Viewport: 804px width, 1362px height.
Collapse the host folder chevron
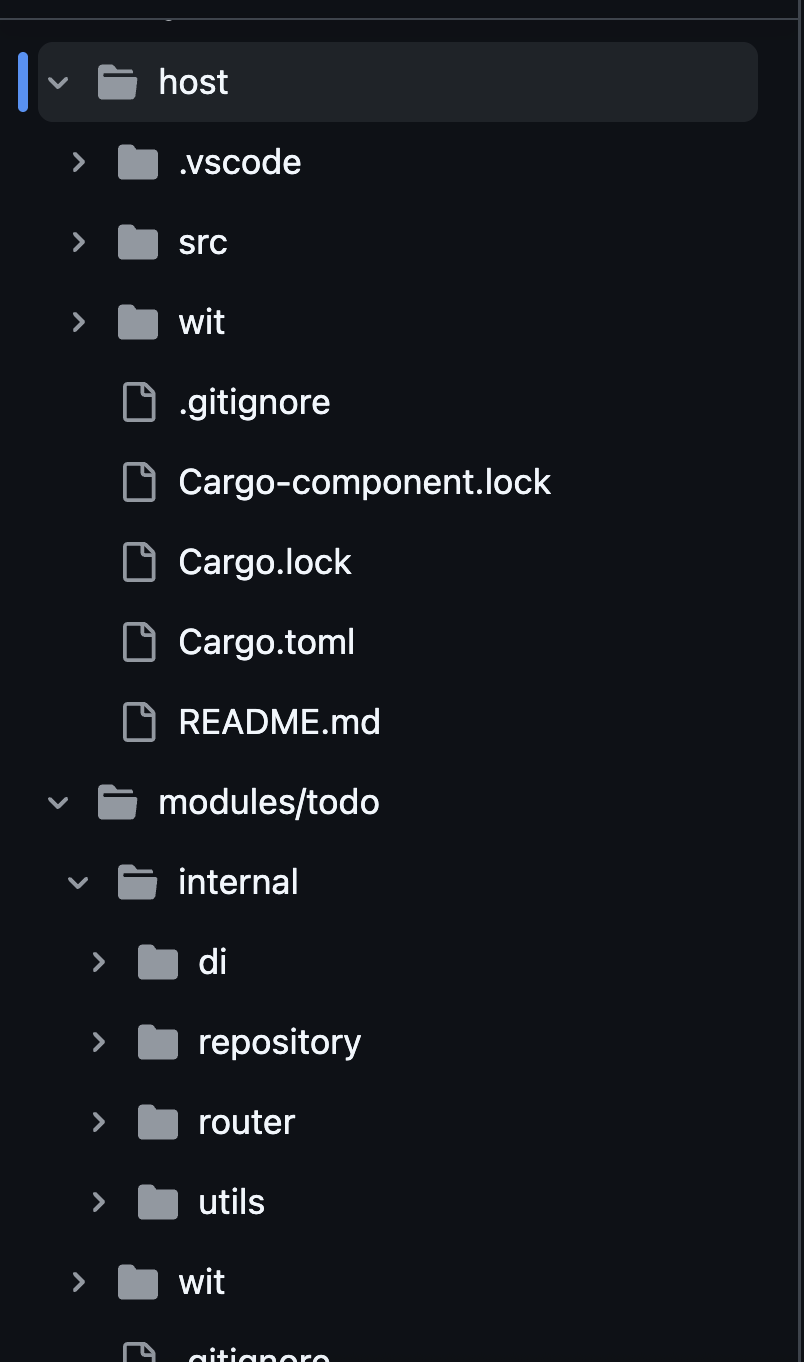click(58, 82)
